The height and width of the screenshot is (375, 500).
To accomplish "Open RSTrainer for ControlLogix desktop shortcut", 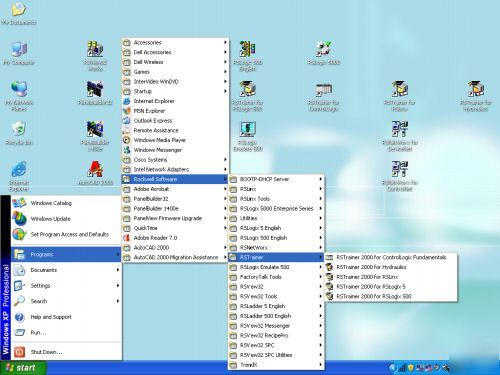I will [324, 96].
